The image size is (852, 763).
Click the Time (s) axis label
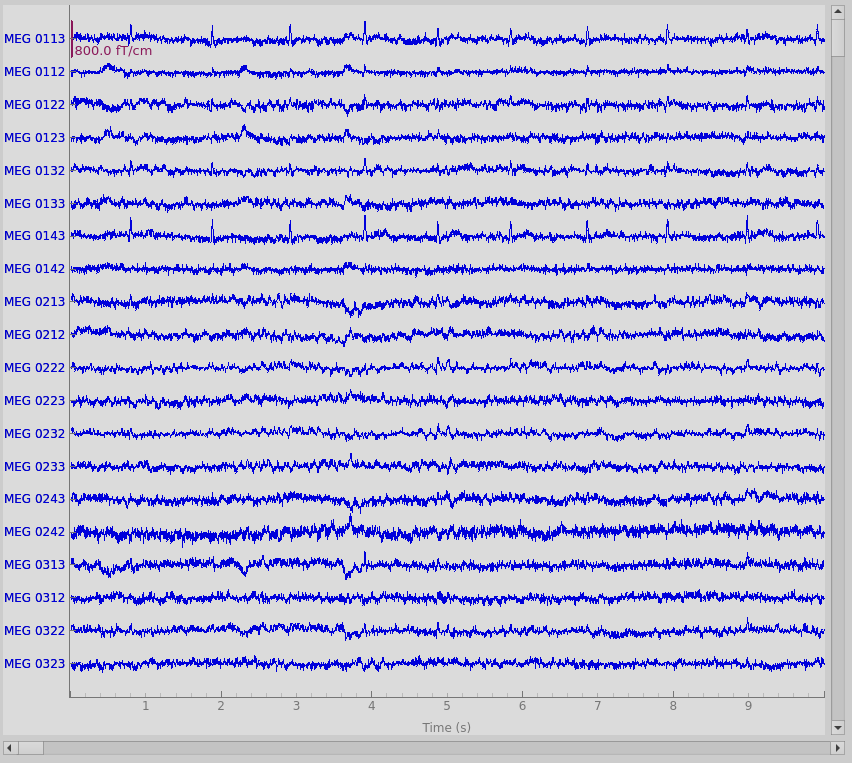click(x=446, y=728)
